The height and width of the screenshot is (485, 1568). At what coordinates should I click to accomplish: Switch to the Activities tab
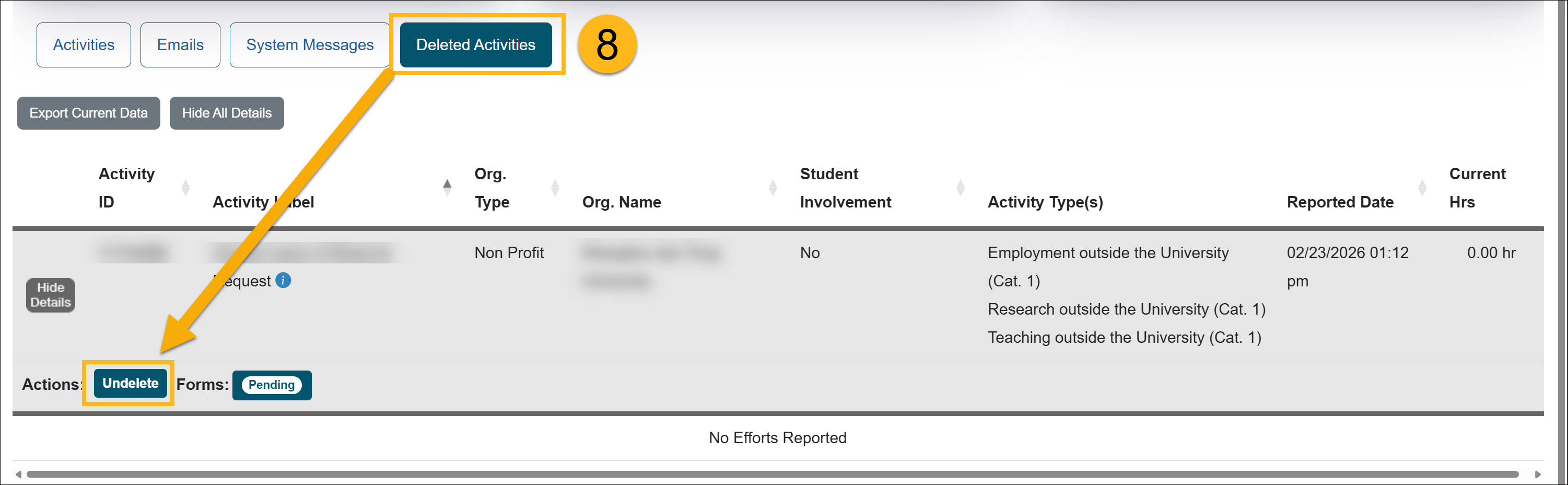point(84,44)
